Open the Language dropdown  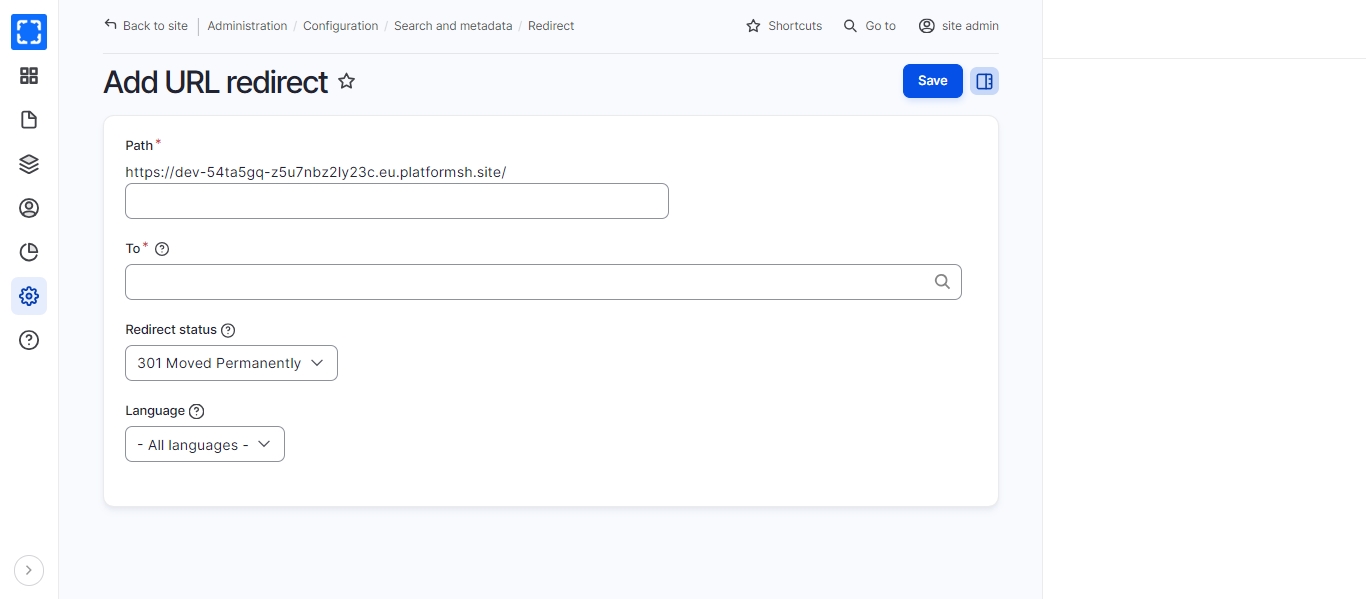click(x=205, y=444)
